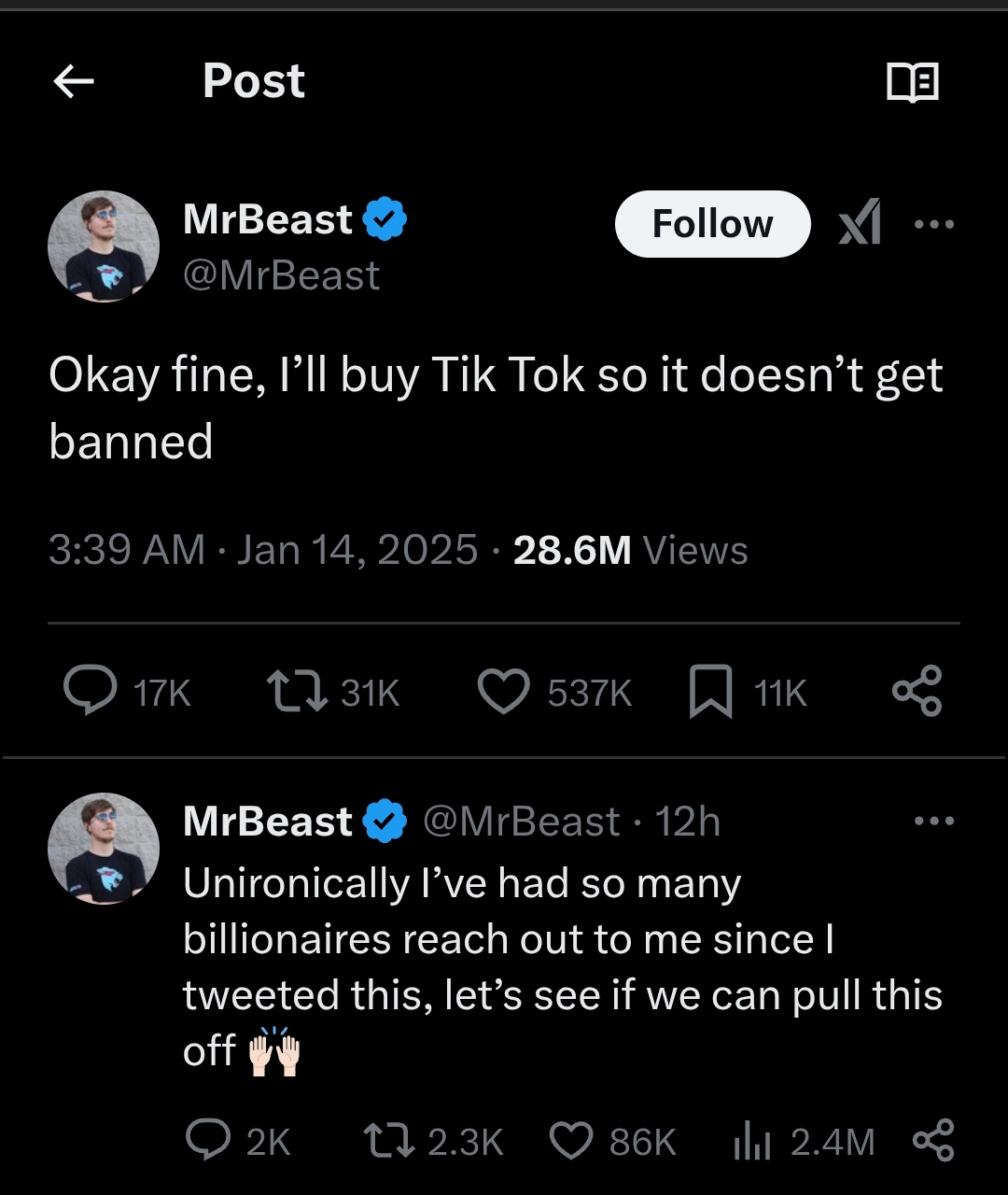Like the billionaires follow-up post
This screenshot has width=1008, height=1195.
570,1140
